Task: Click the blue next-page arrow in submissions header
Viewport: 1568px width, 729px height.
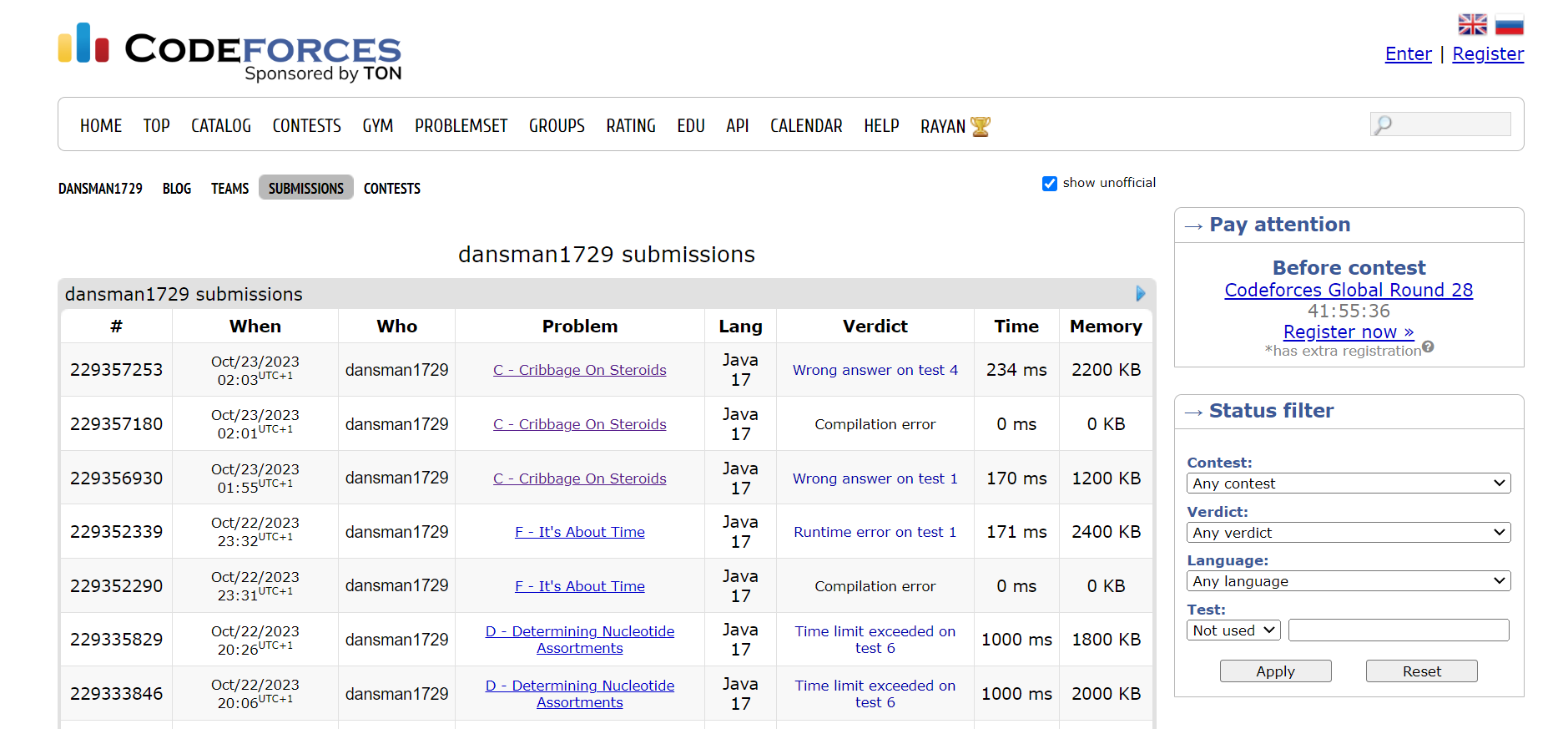Action: pos(1141,294)
